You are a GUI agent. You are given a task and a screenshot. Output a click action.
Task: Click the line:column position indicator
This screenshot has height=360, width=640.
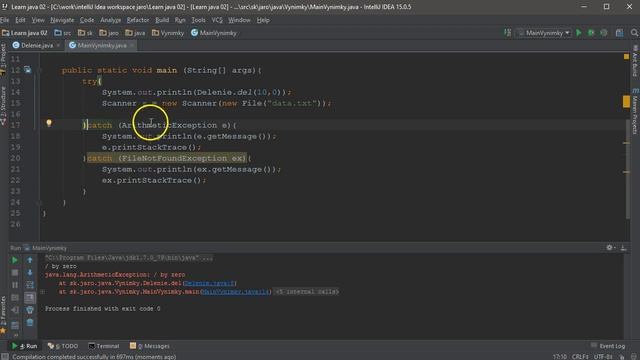click(559, 357)
